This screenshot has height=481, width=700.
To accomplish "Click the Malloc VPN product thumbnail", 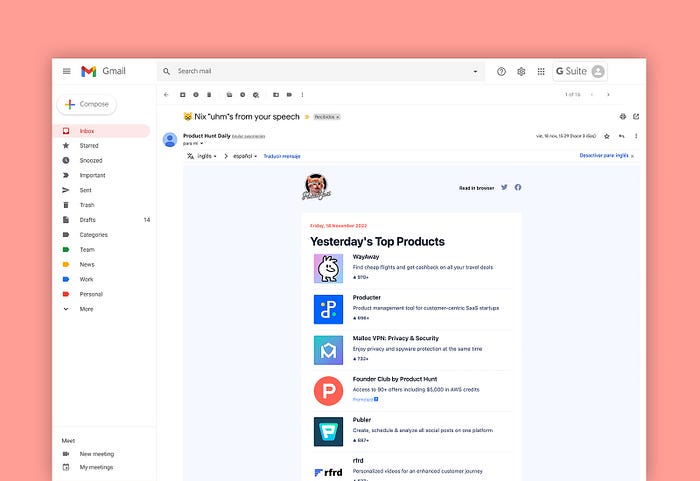I will pos(328,350).
